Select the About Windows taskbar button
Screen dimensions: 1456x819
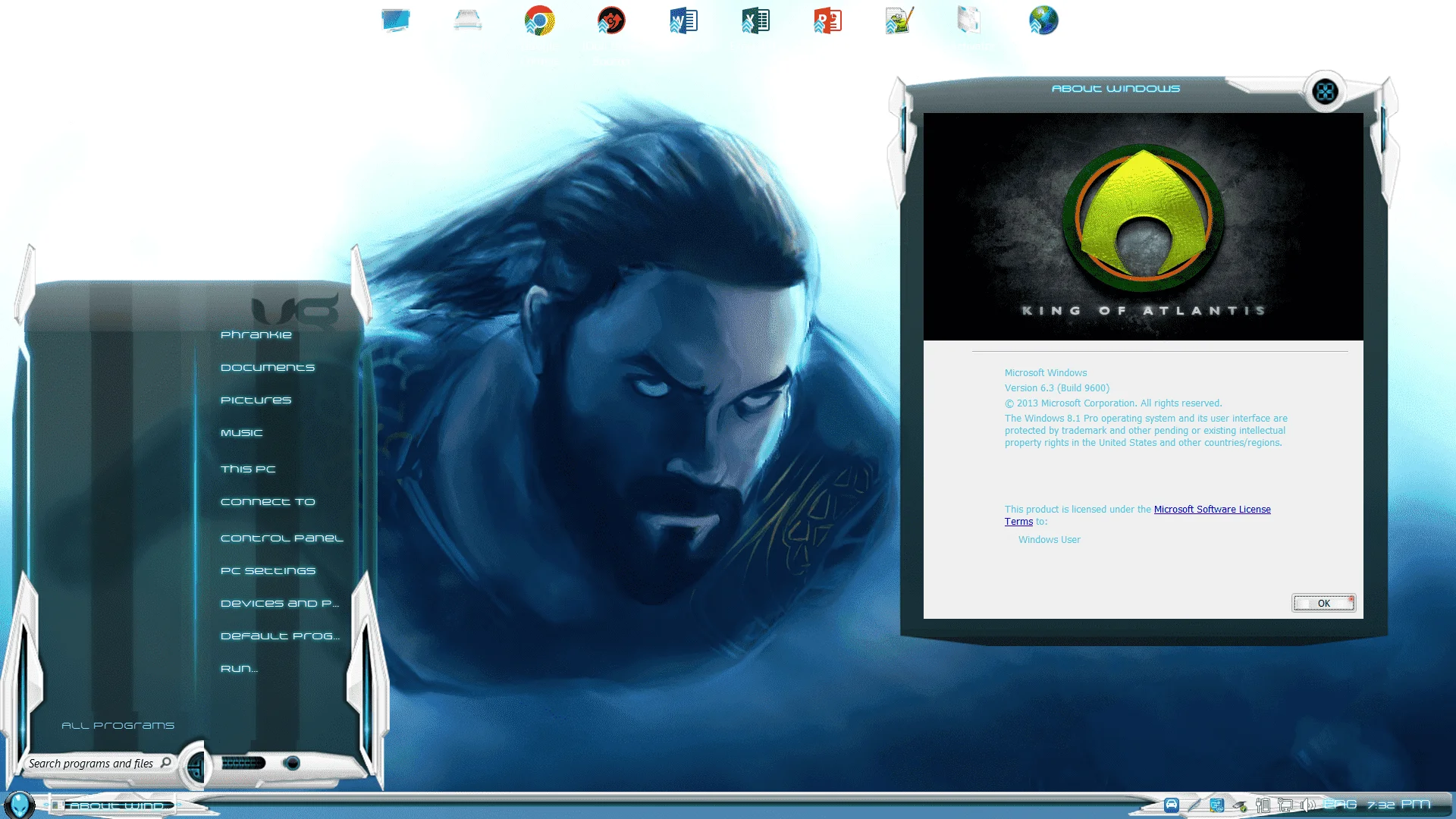(113, 805)
